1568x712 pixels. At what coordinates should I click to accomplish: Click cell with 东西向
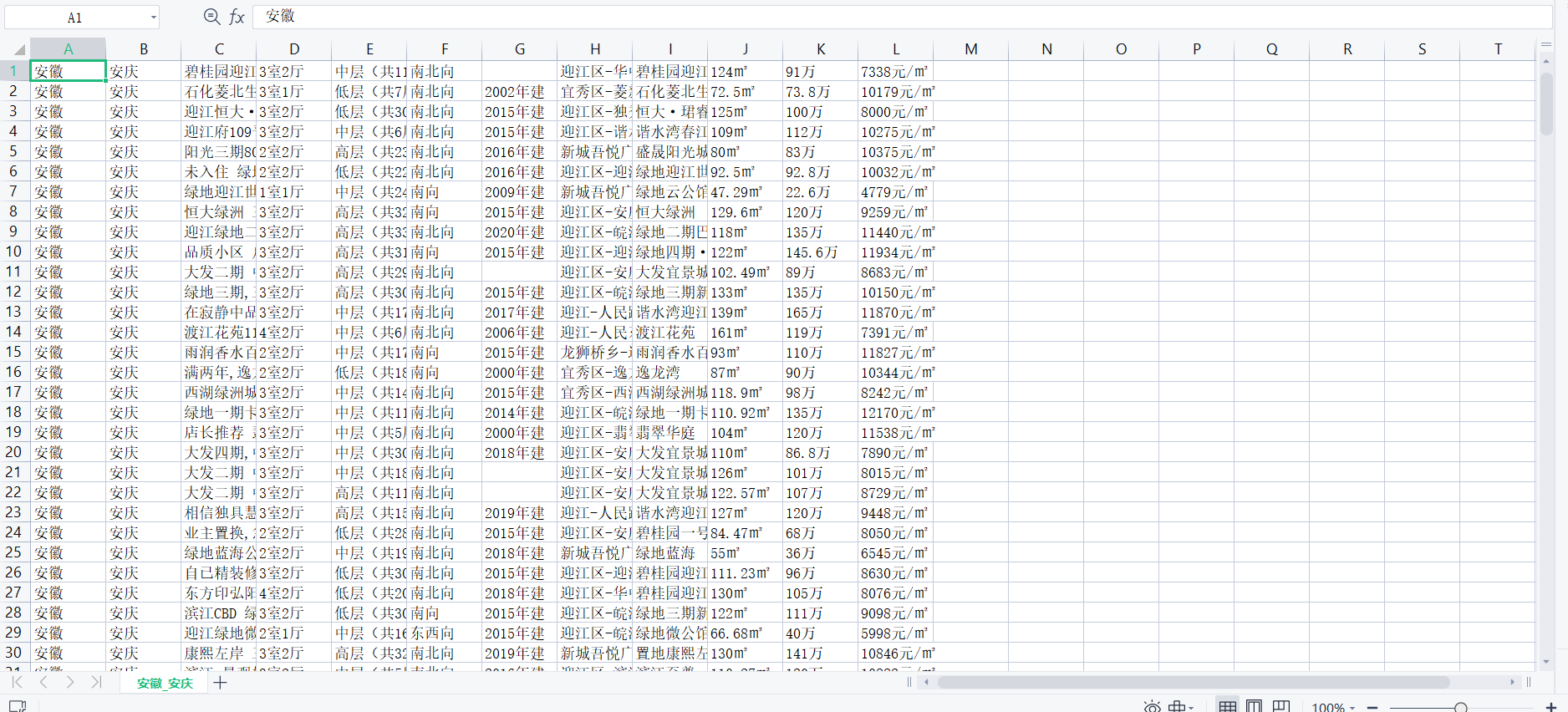445,633
